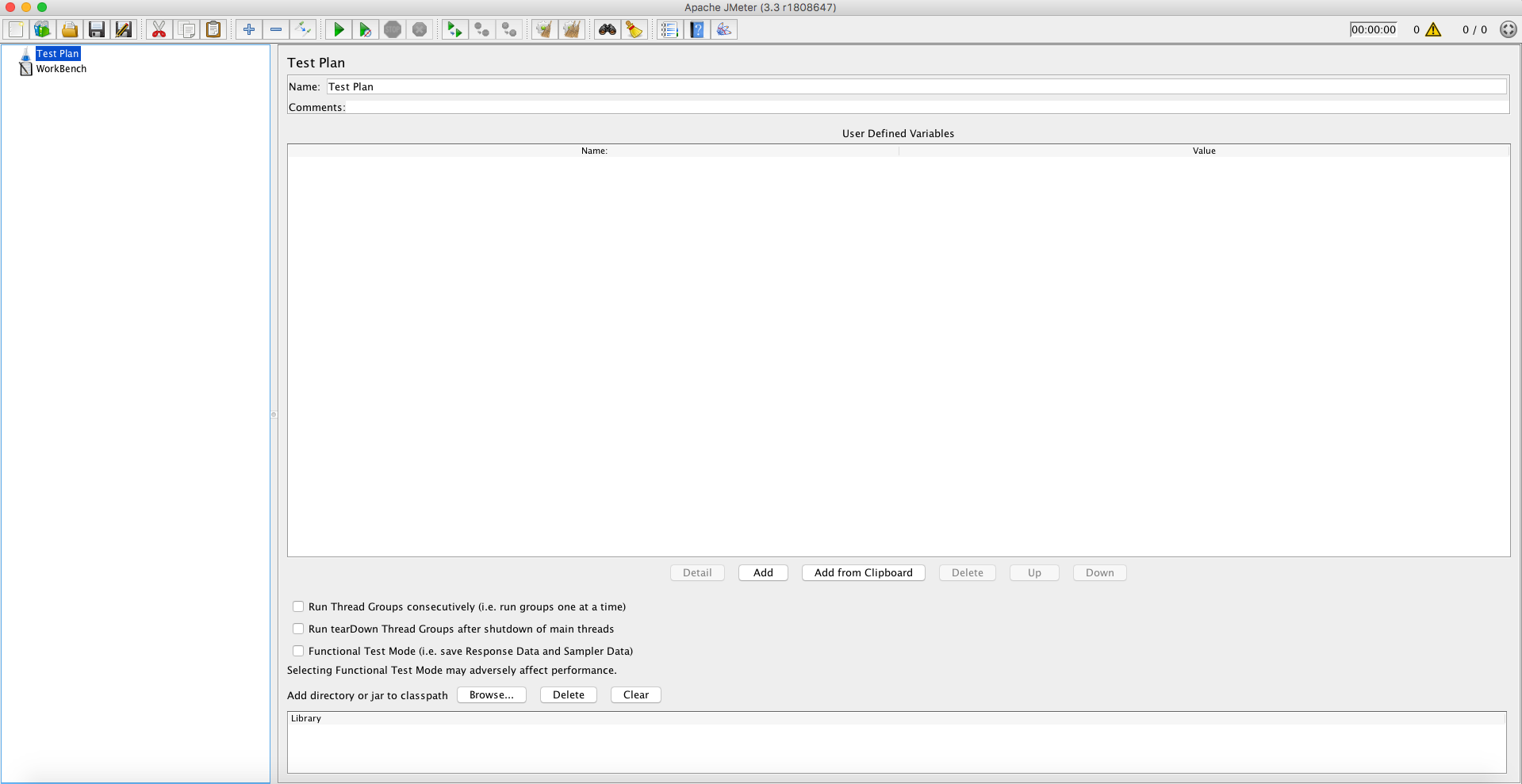Image resolution: width=1522 pixels, height=784 pixels.
Task: Click the Open folder icon
Action: point(70,30)
